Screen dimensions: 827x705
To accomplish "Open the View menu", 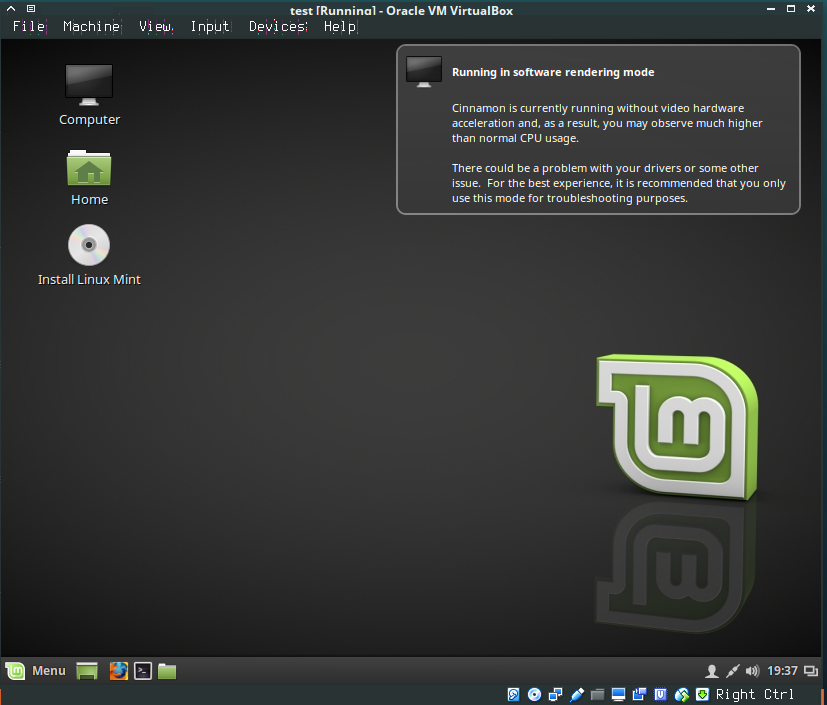I will (x=155, y=26).
